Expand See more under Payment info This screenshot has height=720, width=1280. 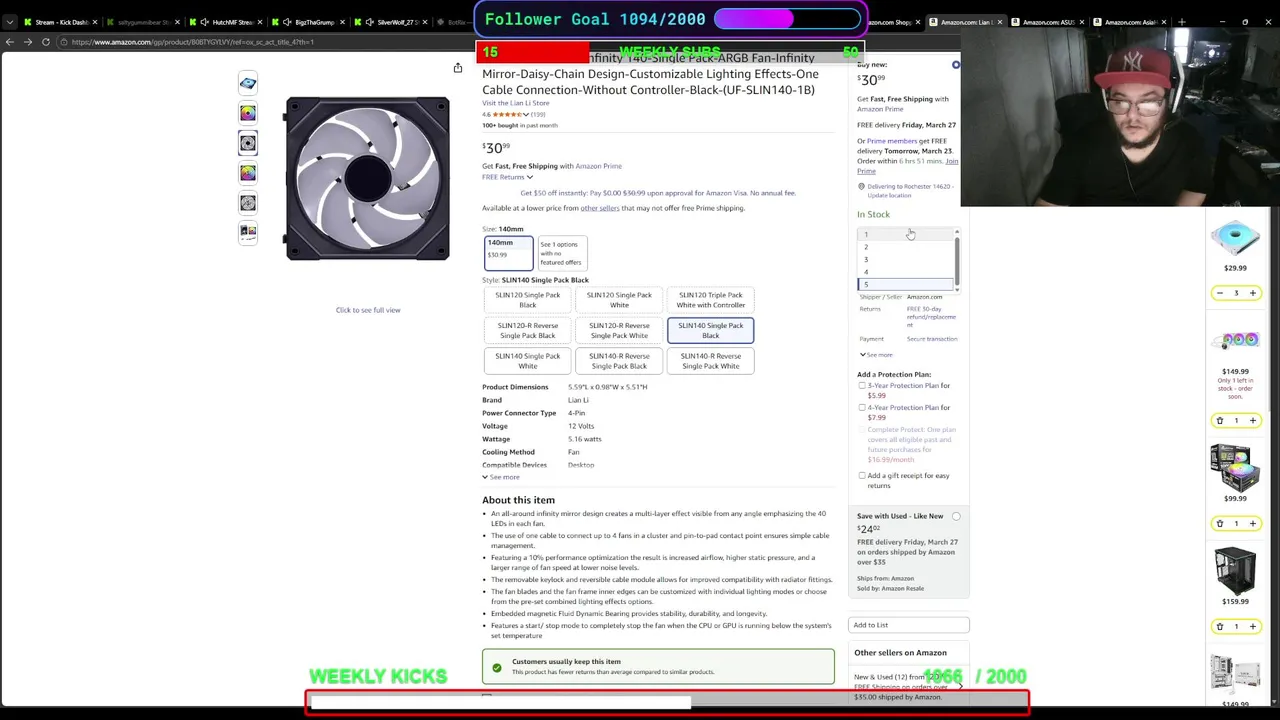(x=876, y=355)
